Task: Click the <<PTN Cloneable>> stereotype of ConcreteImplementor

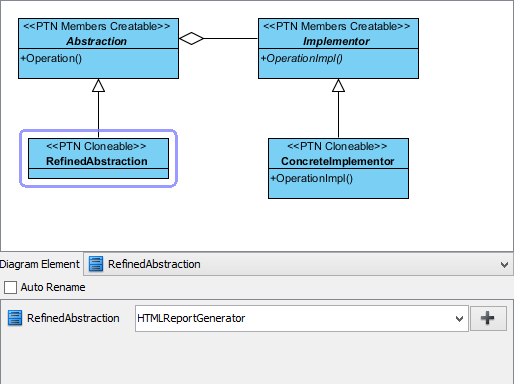Action: 337,146
